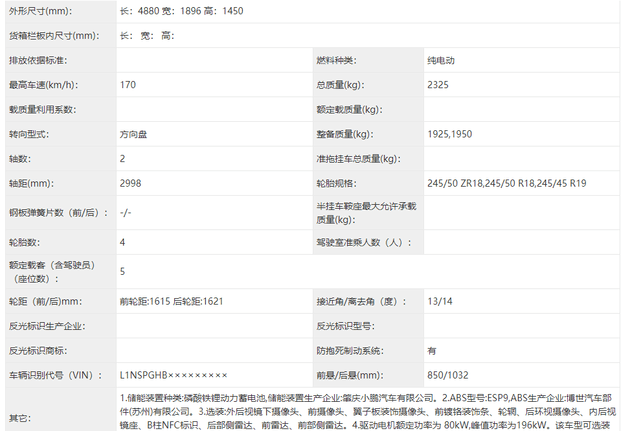
Task: Click the 总质量 value 2325
Action: coord(438,85)
